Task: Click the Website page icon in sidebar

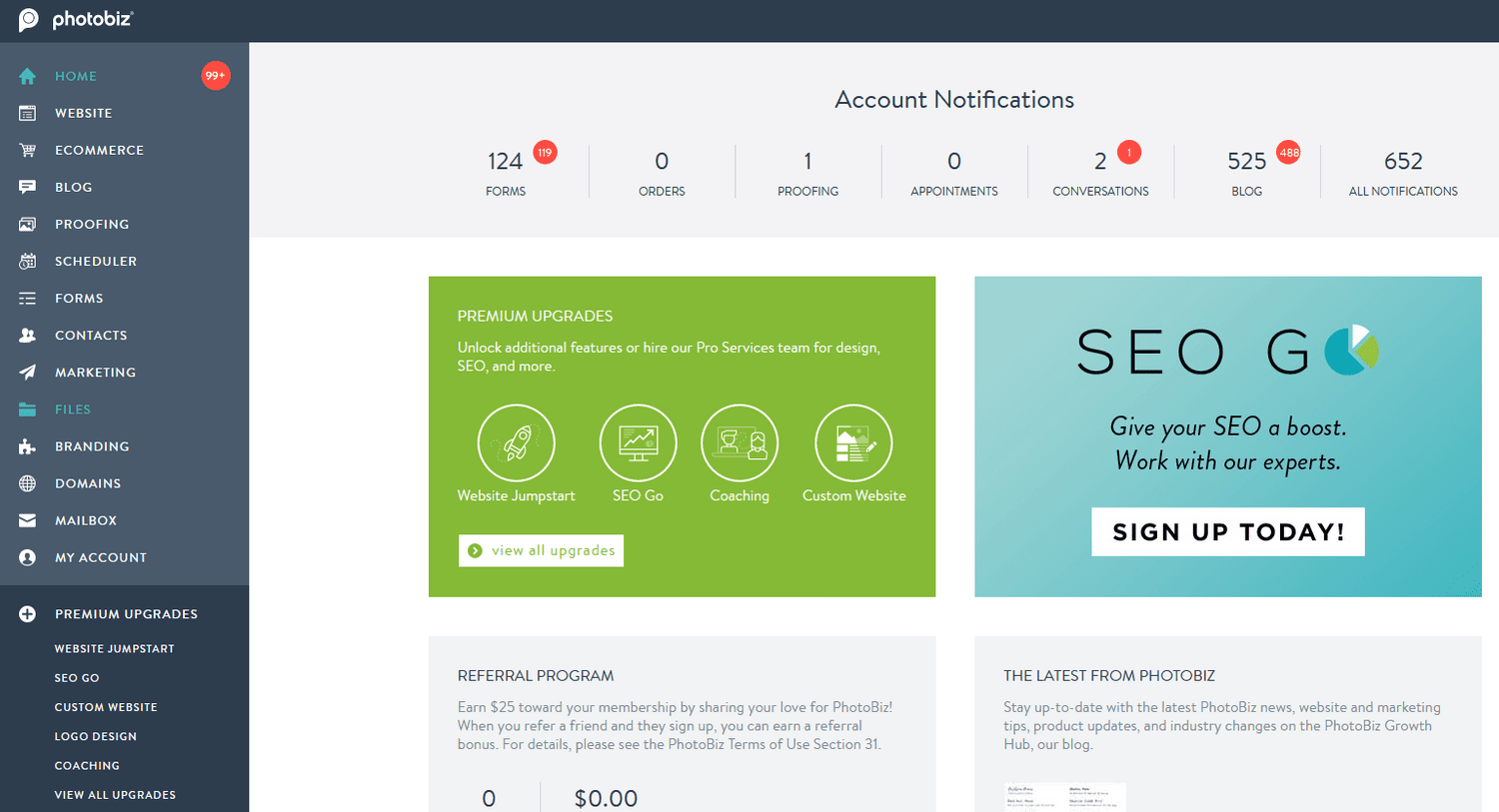Action: 27,113
